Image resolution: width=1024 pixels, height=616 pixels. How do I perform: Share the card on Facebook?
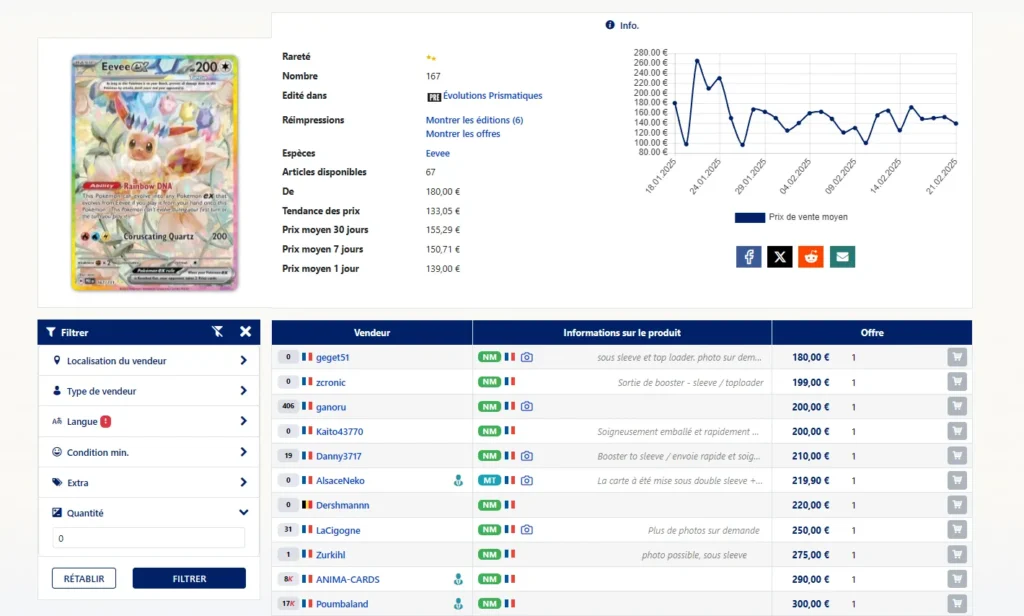[748, 257]
